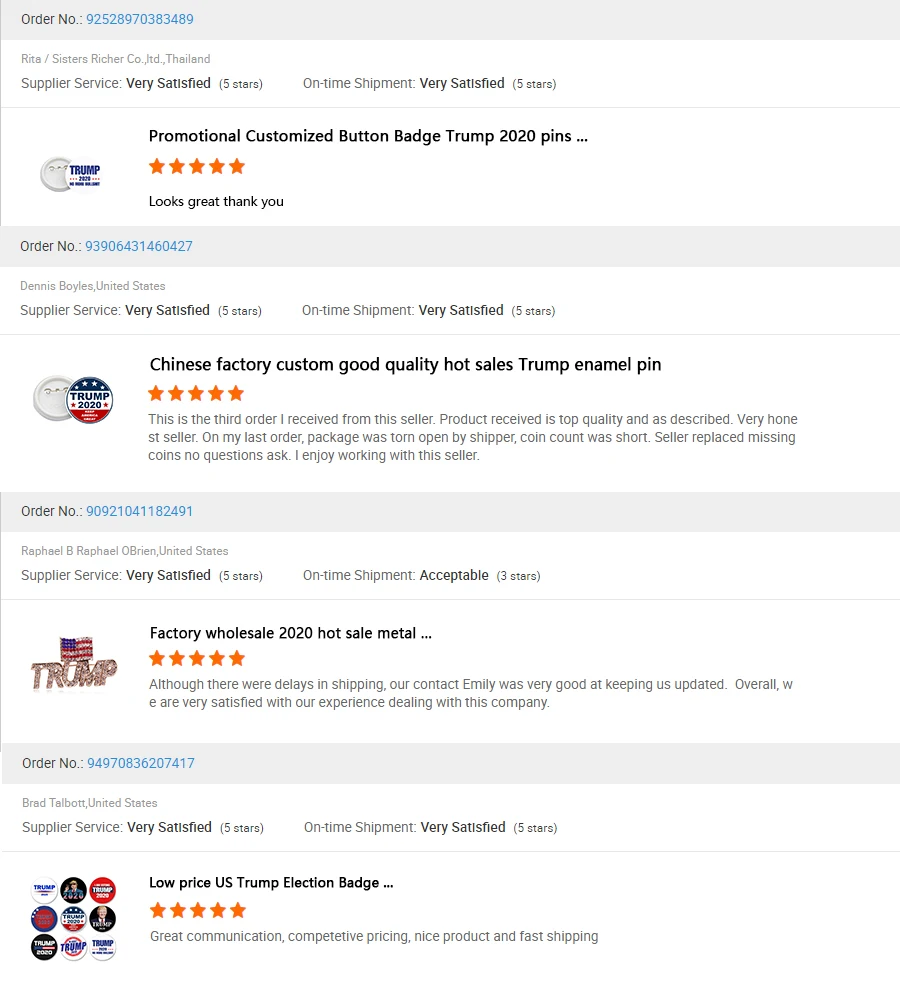Open 'Promotional Customized Button Badge Trump 2020 pins' product
The height and width of the screenshot is (991, 900).
coord(368,136)
